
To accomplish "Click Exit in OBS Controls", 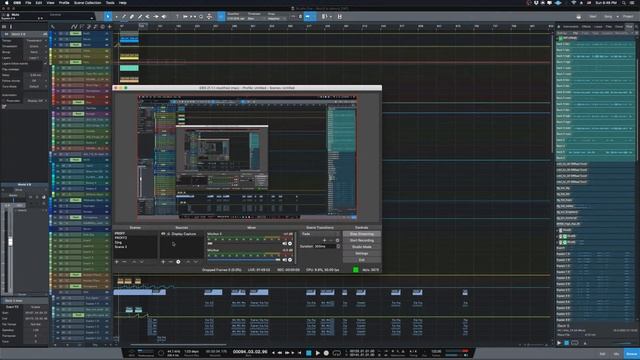I will 362,260.
